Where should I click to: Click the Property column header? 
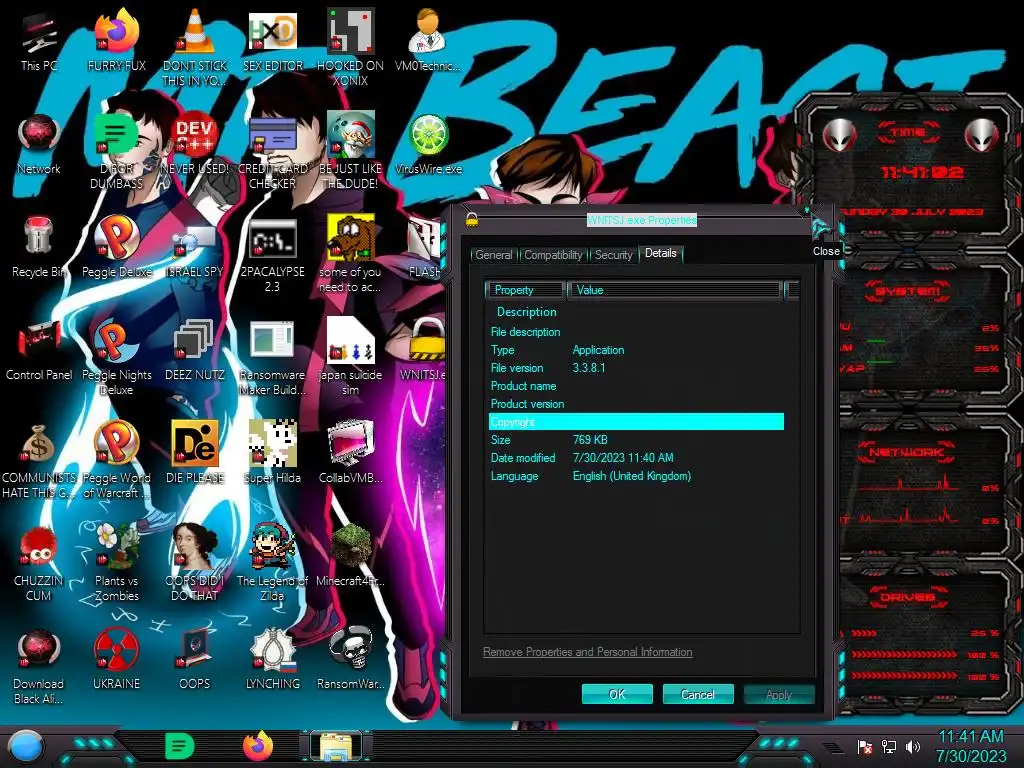525,290
